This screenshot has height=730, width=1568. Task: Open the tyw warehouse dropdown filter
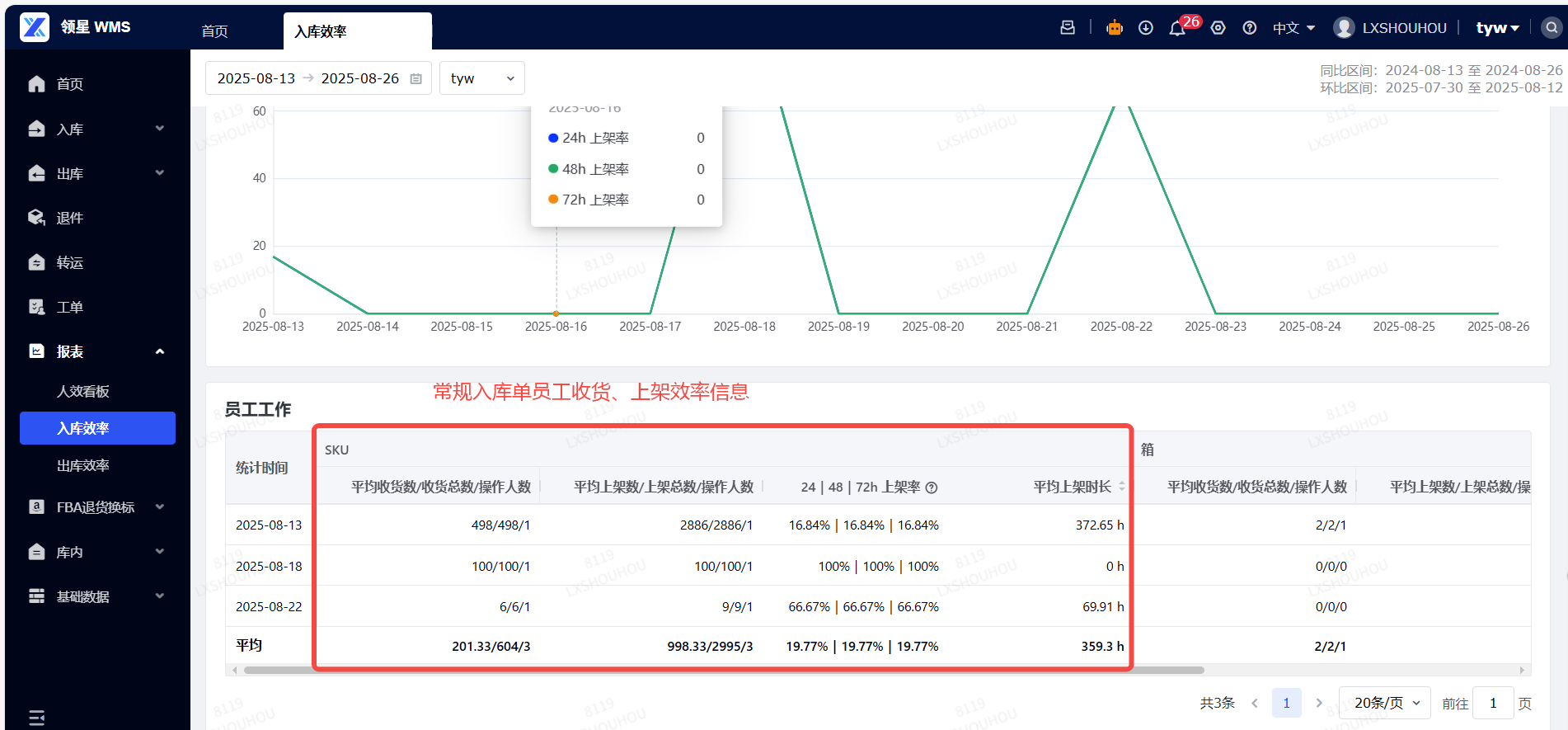pyautogui.click(x=482, y=78)
